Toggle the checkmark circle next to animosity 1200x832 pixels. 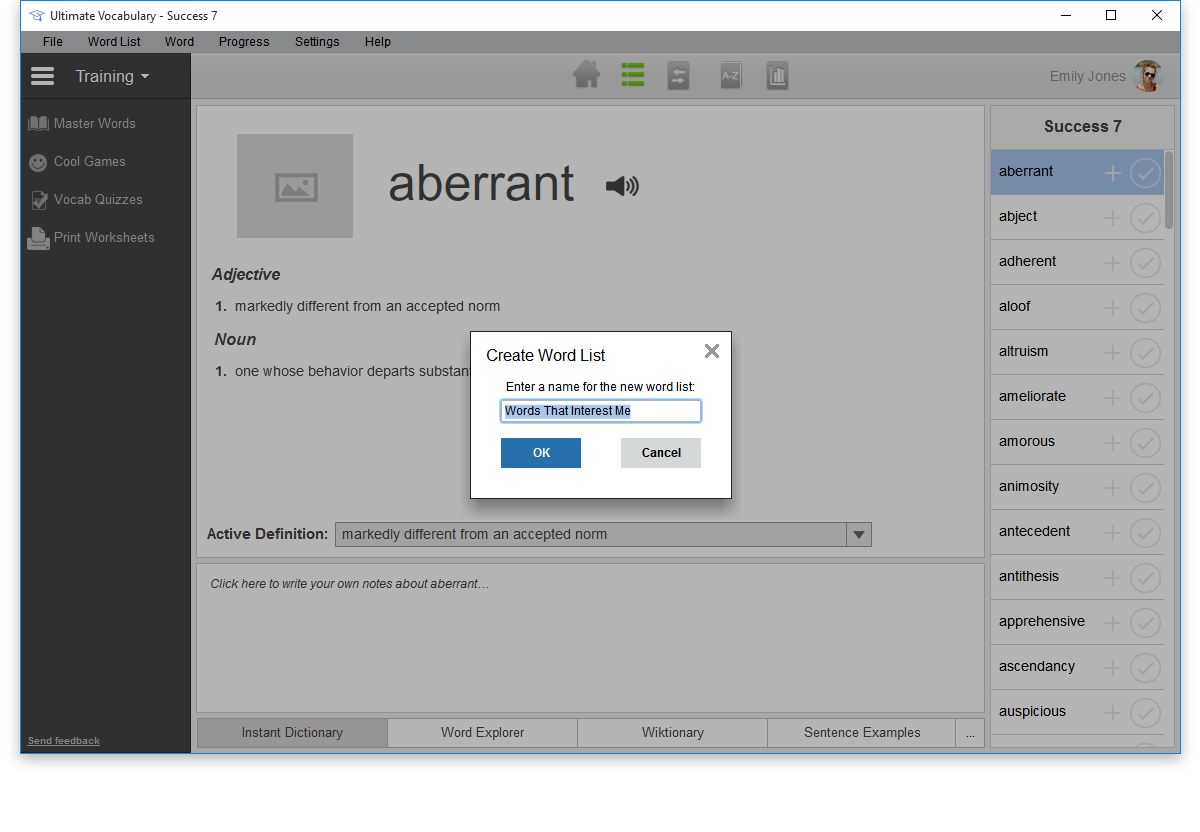coord(1145,488)
